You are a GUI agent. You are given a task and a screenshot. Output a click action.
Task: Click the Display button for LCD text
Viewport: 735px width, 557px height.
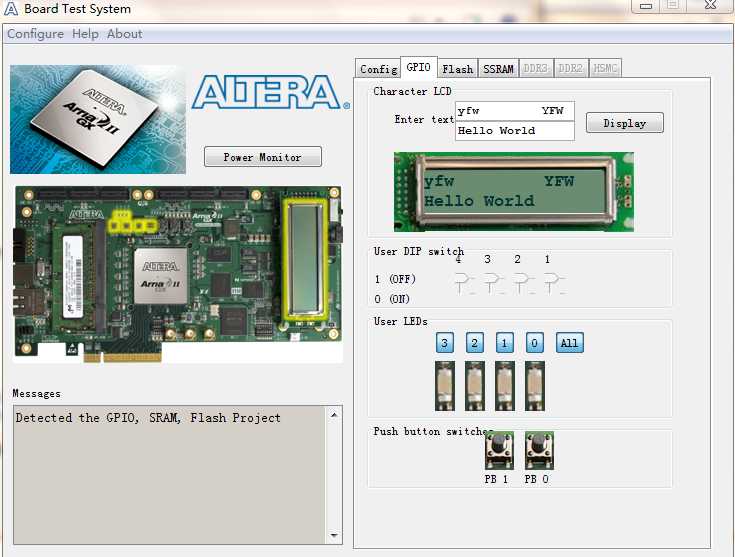tap(624, 123)
